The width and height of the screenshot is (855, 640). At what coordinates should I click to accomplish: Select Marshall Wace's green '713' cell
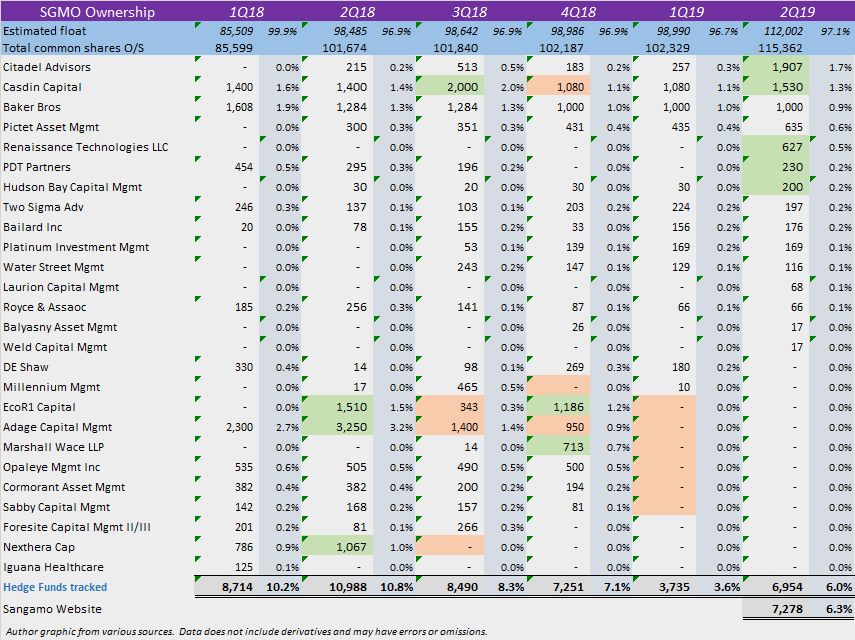pos(558,447)
